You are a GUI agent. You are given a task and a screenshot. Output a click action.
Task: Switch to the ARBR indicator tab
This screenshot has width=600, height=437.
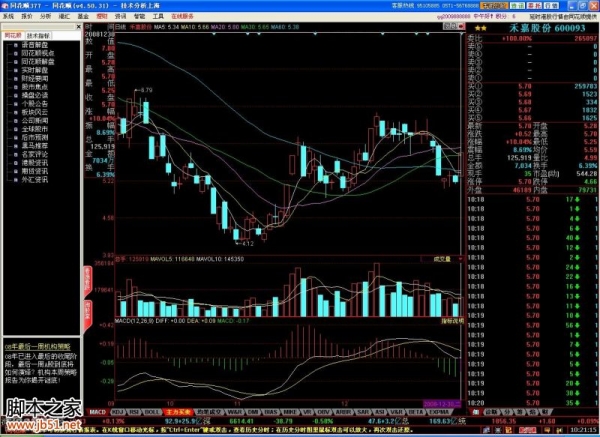click(343, 412)
